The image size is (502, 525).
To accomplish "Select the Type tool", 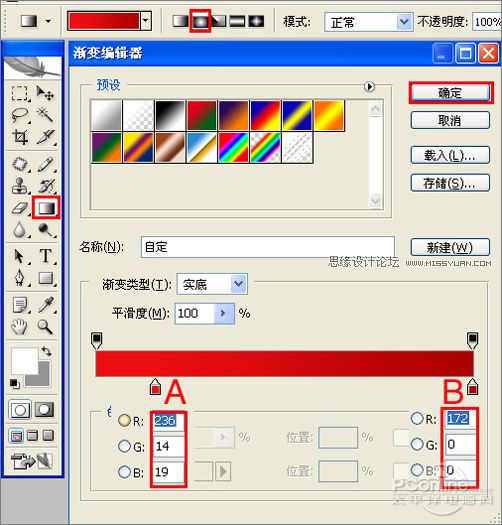I will (45, 256).
